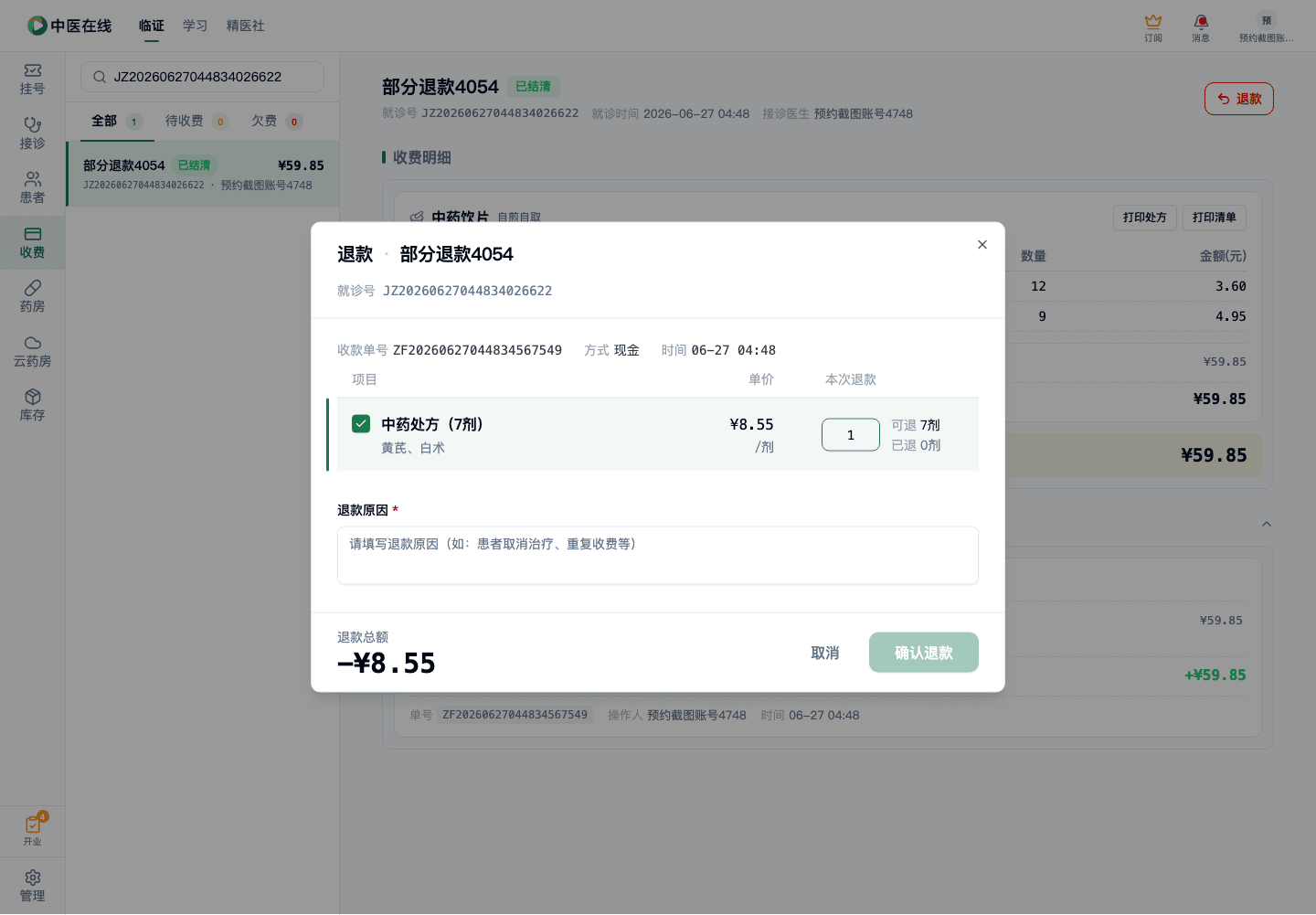Click the 打印清单 button
Viewport: 1316px width, 915px height.
click(x=1215, y=218)
